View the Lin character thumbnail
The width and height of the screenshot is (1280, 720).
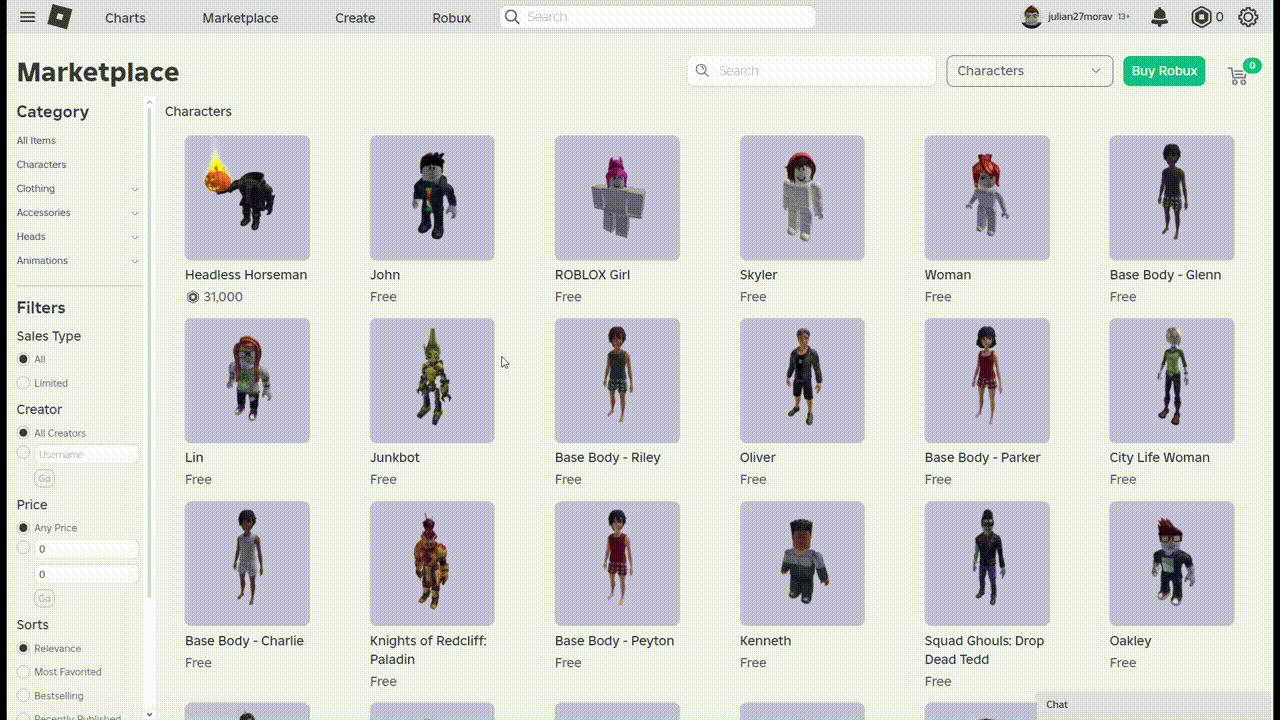click(247, 381)
